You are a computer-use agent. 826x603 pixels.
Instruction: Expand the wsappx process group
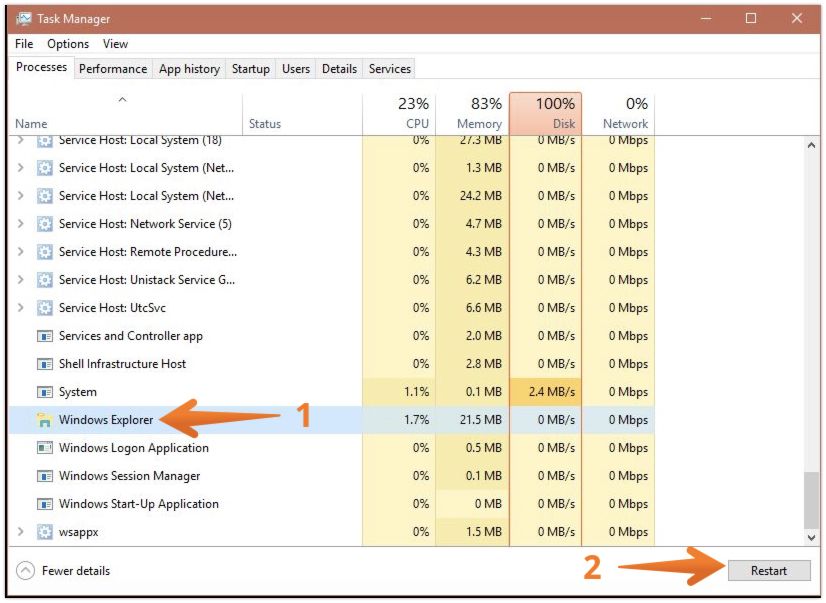tap(22, 532)
